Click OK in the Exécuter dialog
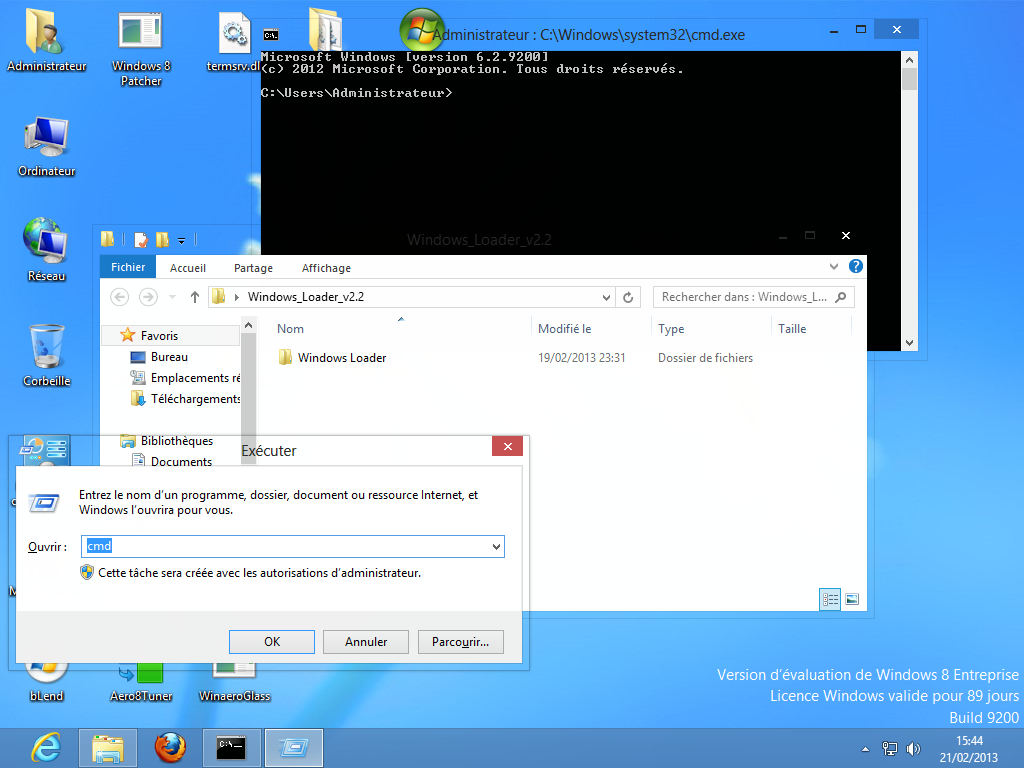Viewport: 1024px width, 768px height. coord(272,642)
